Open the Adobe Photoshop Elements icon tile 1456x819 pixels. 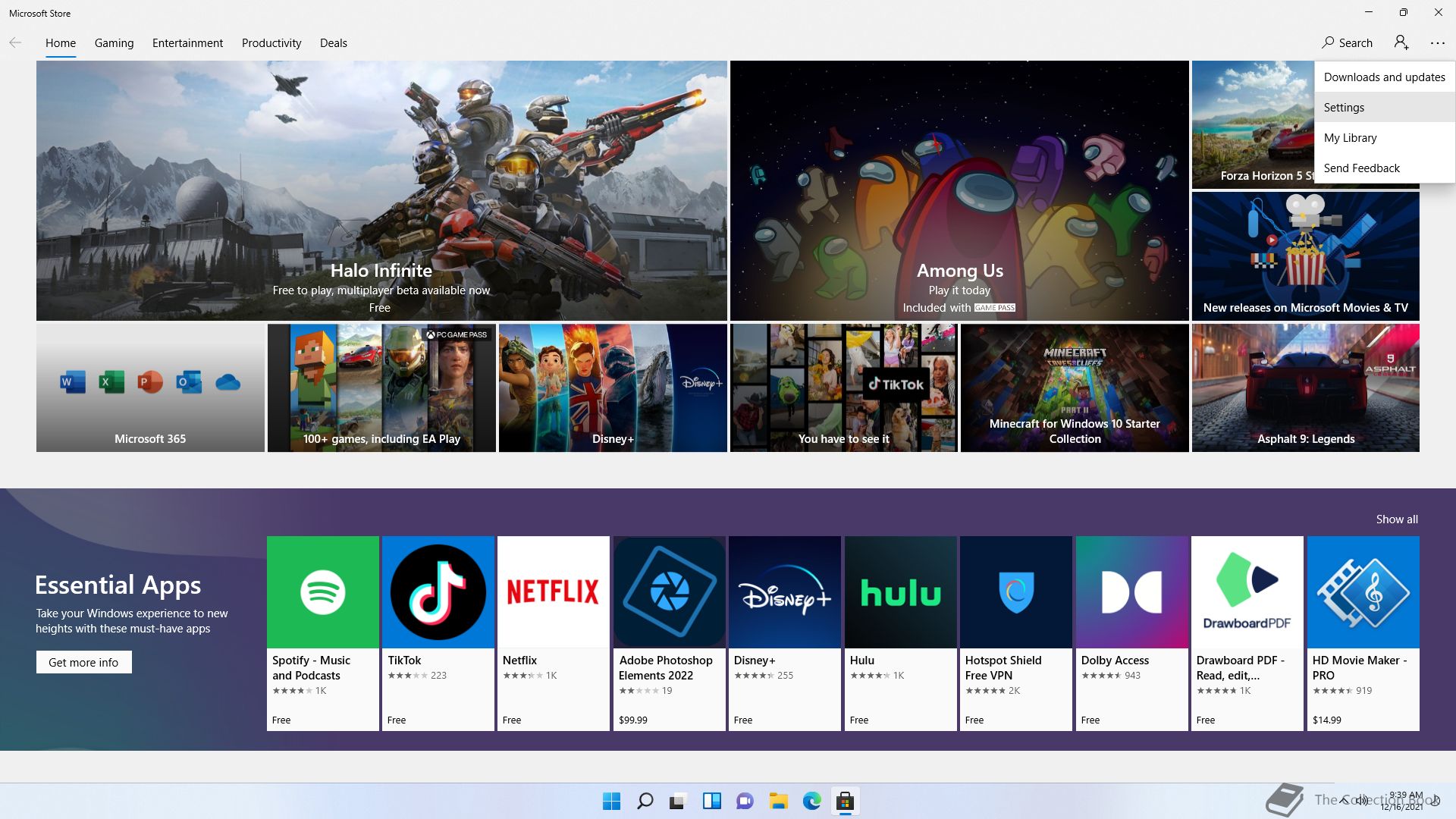pyautogui.click(x=670, y=592)
